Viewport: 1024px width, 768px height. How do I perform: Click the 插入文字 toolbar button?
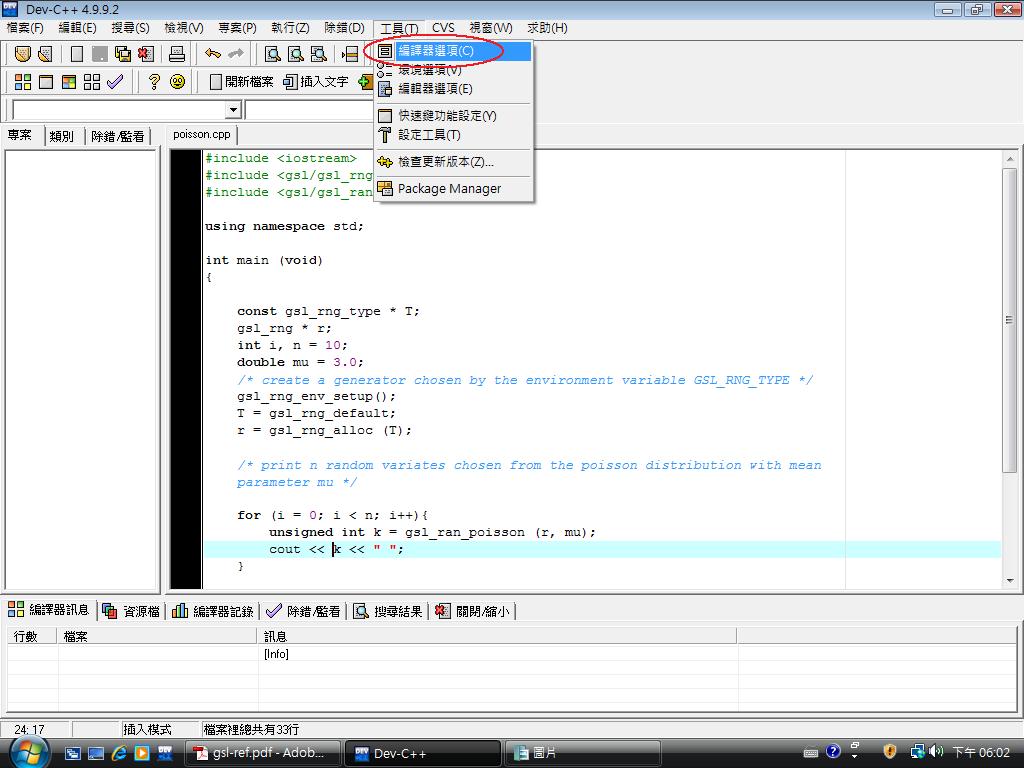point(316,82)
